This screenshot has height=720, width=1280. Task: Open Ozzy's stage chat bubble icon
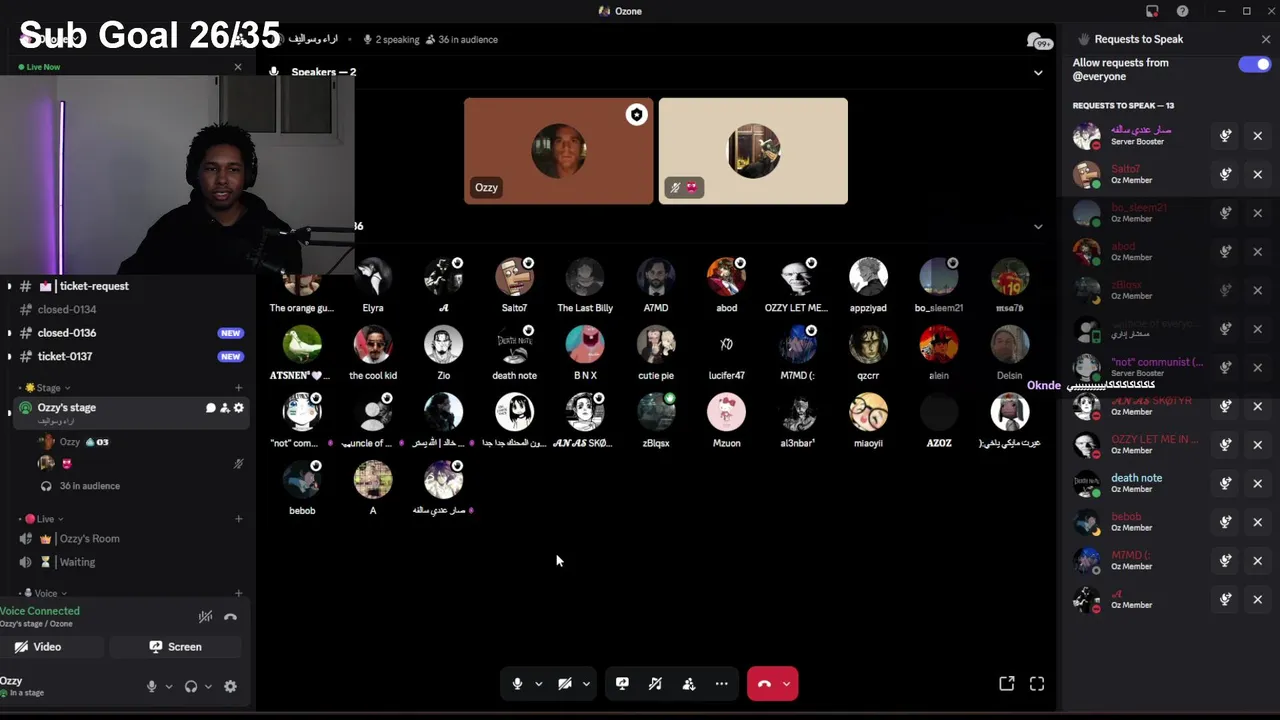(211, 408)
